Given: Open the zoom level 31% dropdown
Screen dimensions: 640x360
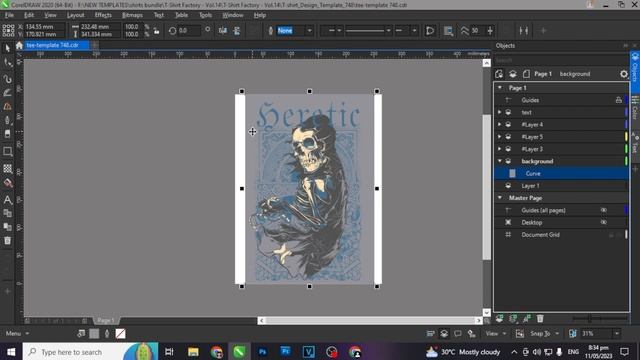Looking at the screenshot, I should click(x=617, y=333).
